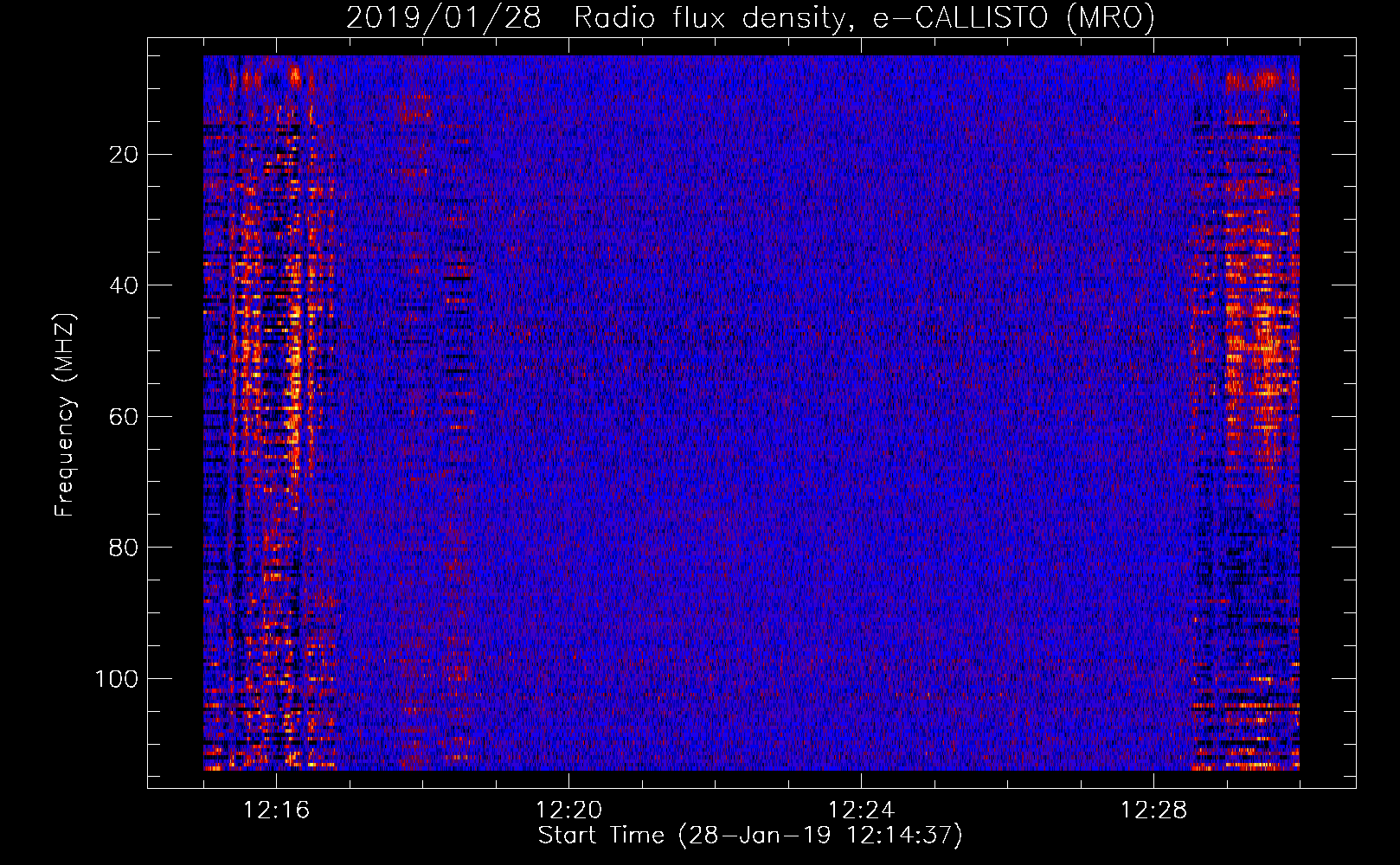Click the 'Start Time (28-Jan-19 12:14:37)' label

(750, 836)
